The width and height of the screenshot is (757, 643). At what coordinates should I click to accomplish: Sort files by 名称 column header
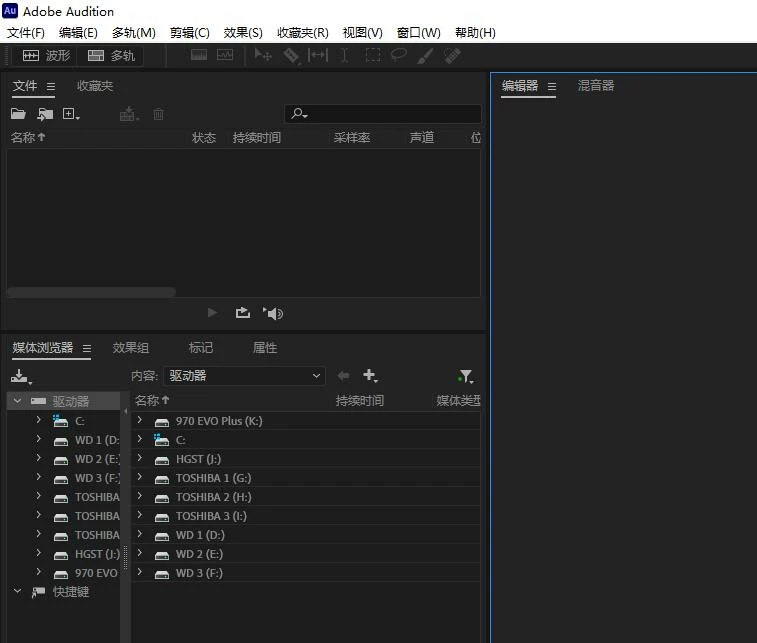coord(28,138)
